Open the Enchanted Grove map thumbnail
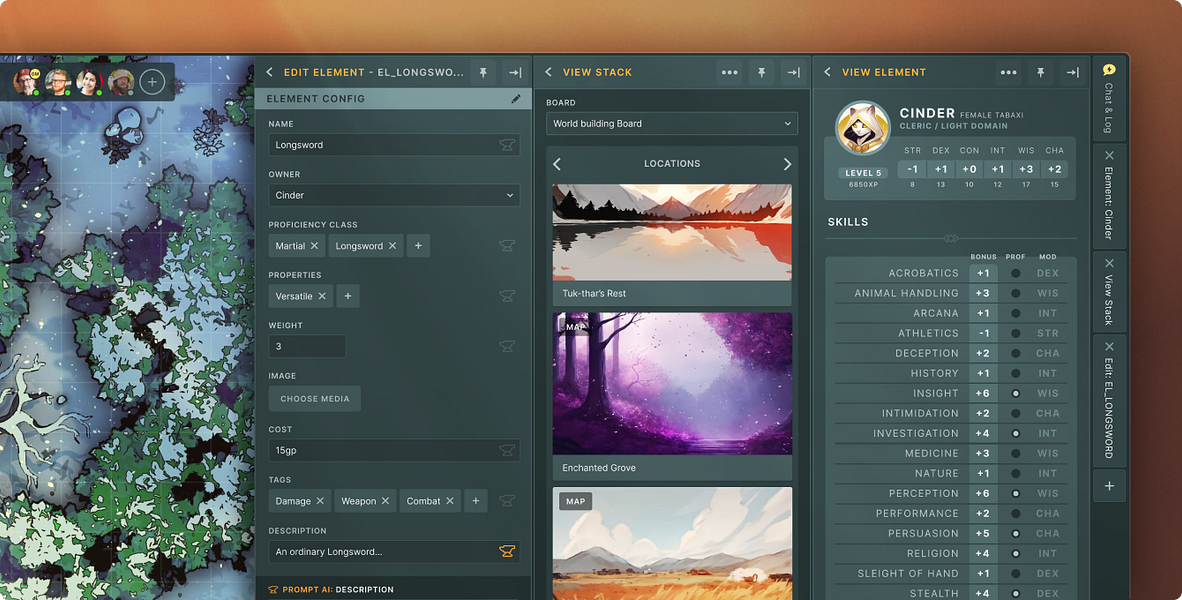Screen dimensions: 1182x600 (x=672, y=384)
